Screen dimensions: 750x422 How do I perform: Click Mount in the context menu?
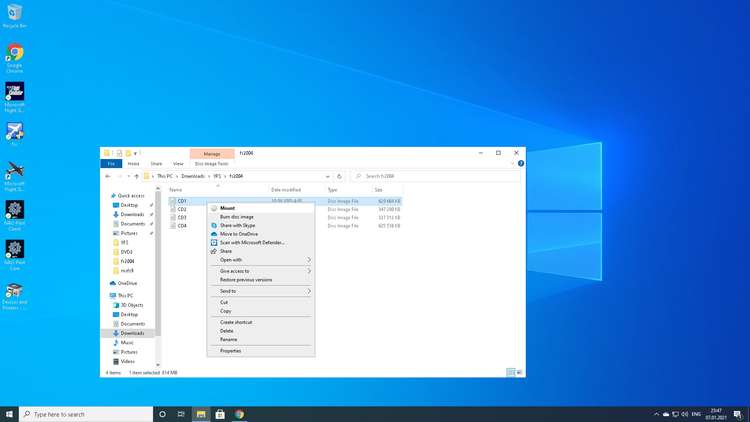228,208
